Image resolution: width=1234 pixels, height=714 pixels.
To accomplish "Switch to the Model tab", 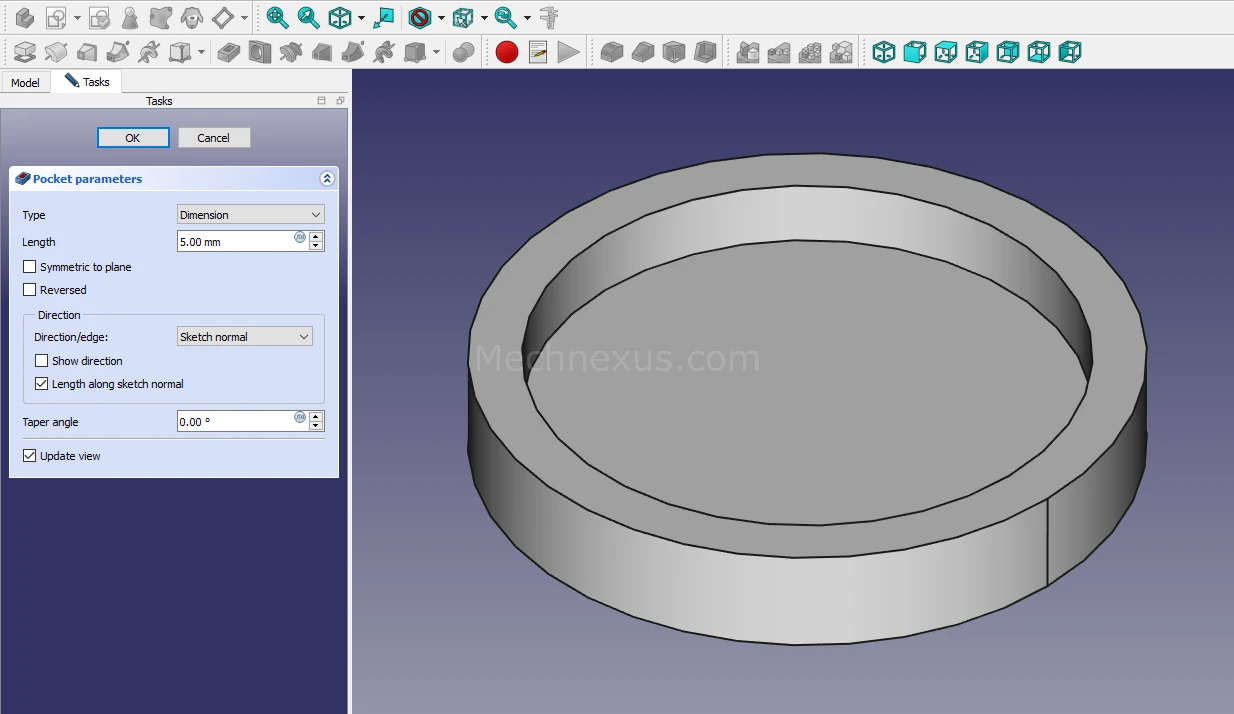I will 25,82.
